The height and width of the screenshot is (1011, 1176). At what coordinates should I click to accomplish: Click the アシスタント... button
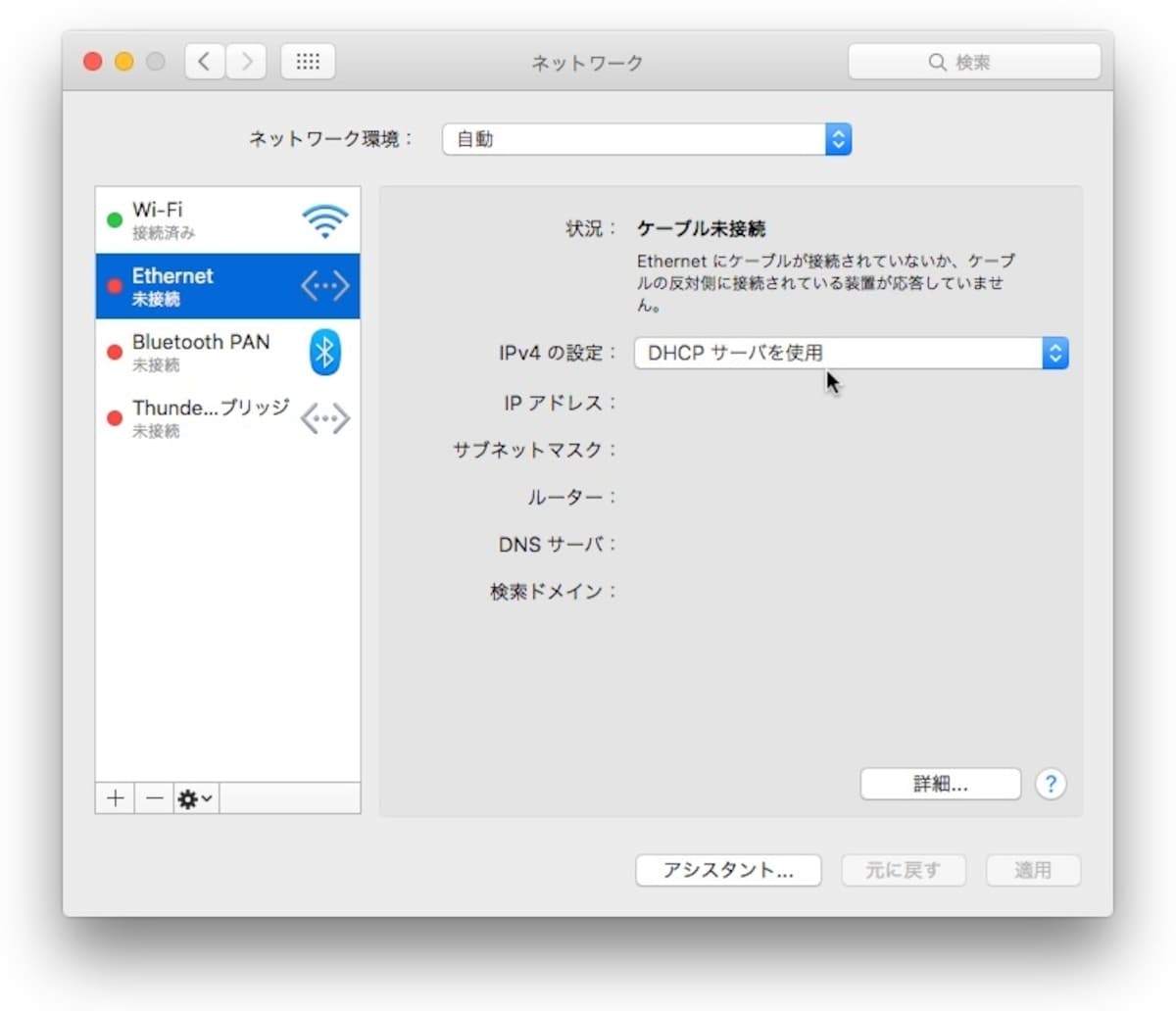point(728,870)
